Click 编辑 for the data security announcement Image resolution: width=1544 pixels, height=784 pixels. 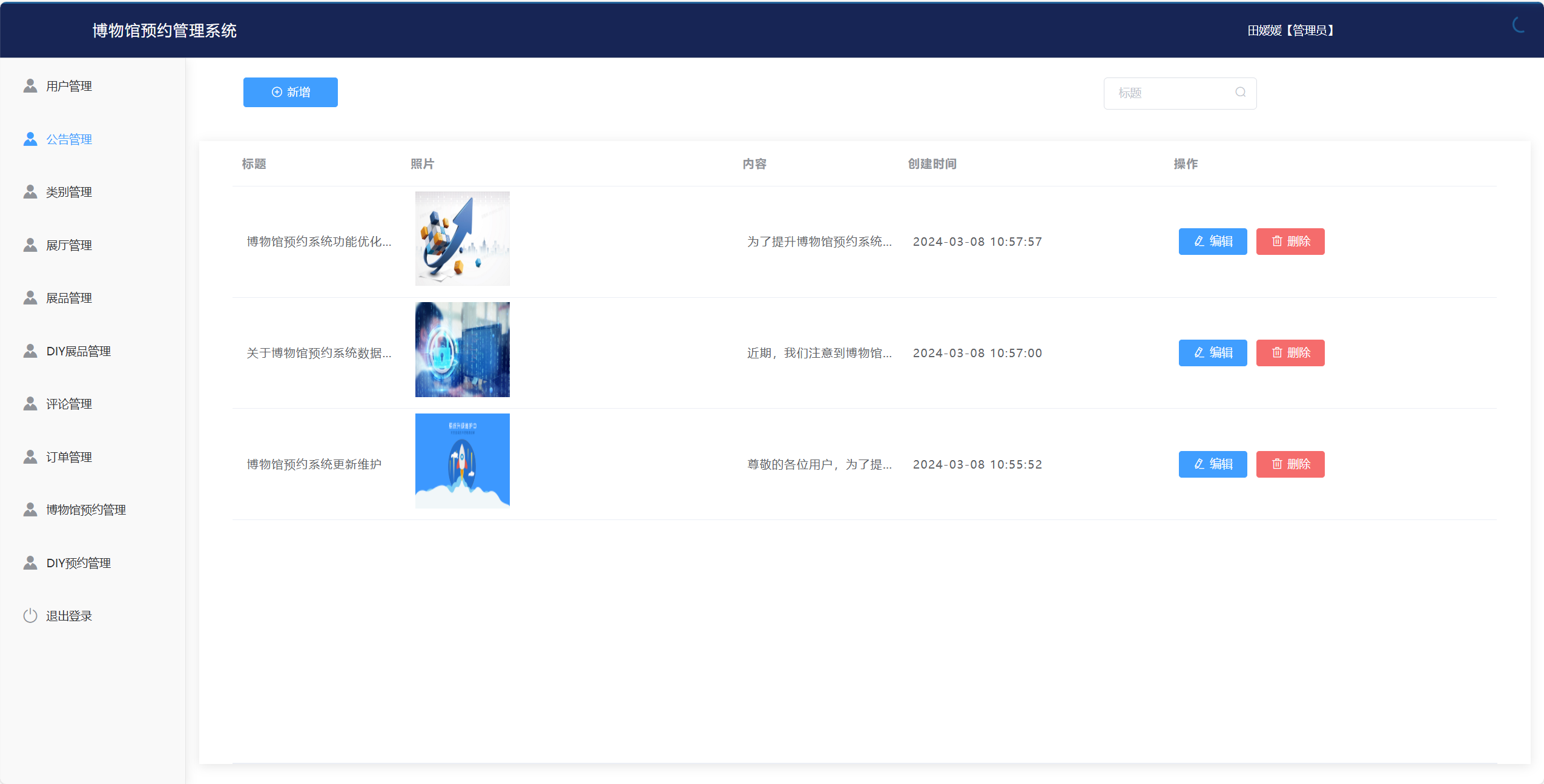pos(1212,353)
